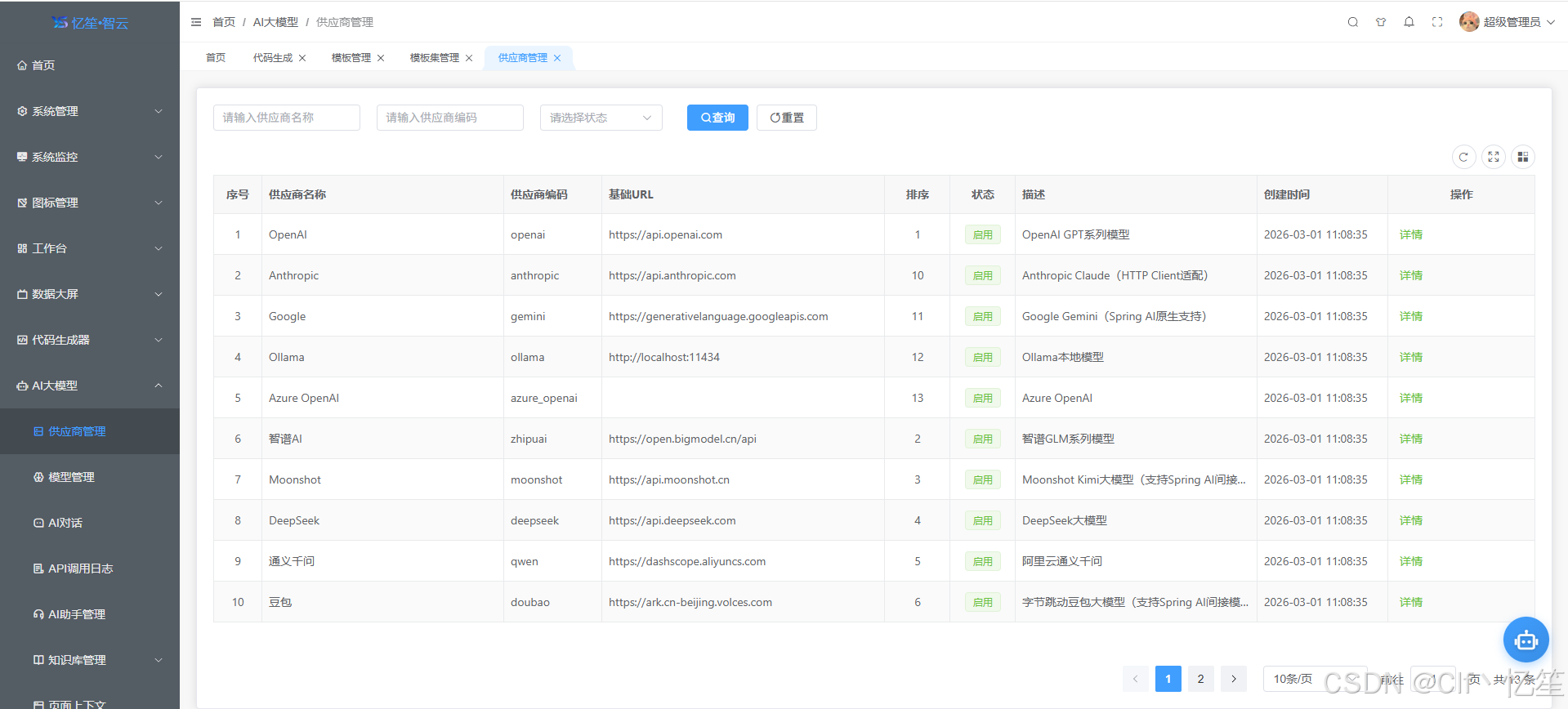Open 详情 for Moonshot row
This screenshot has height=709, width=1568.
[x=1411, y=479]
